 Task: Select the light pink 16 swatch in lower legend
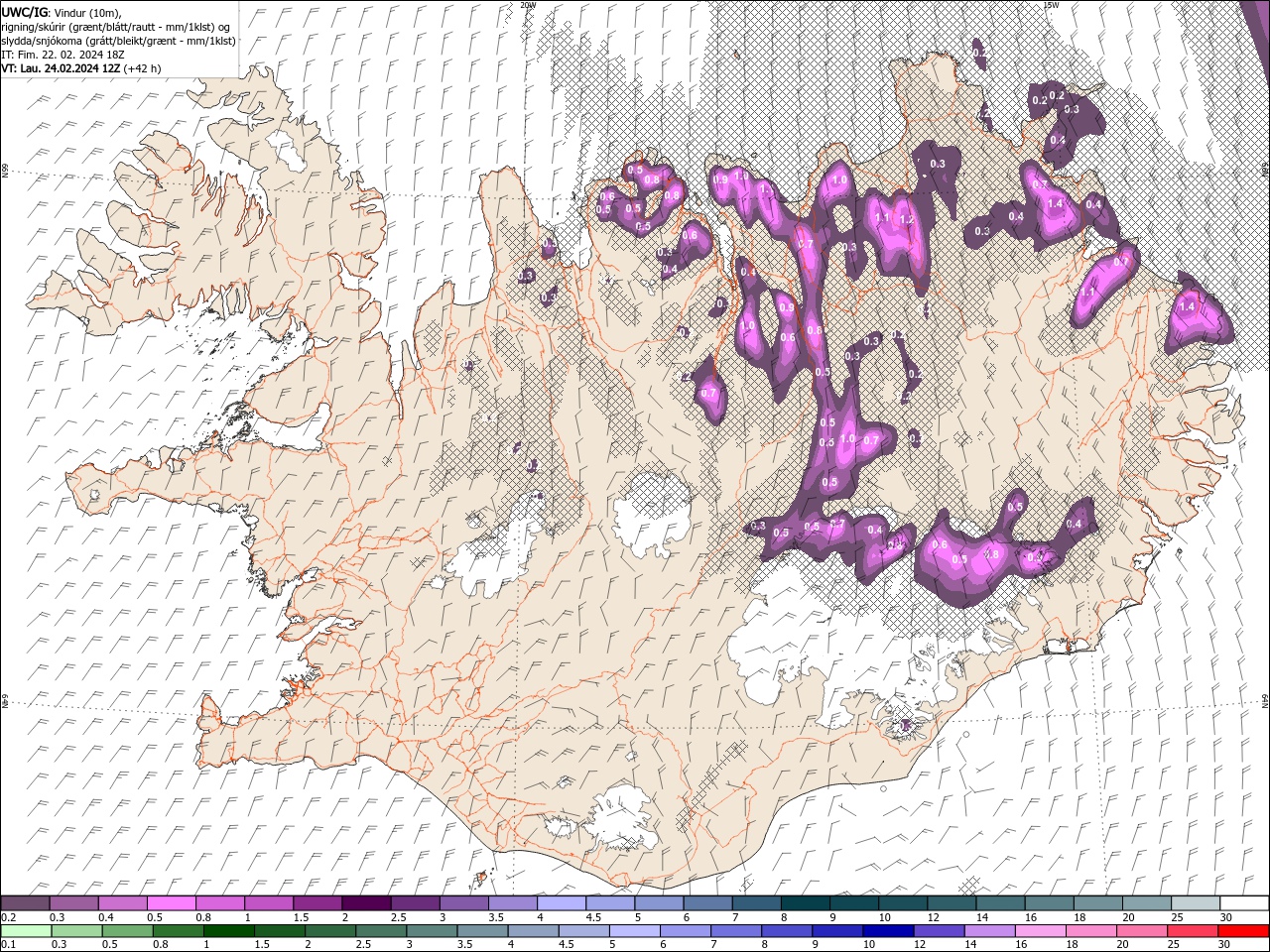point(1039,931)
